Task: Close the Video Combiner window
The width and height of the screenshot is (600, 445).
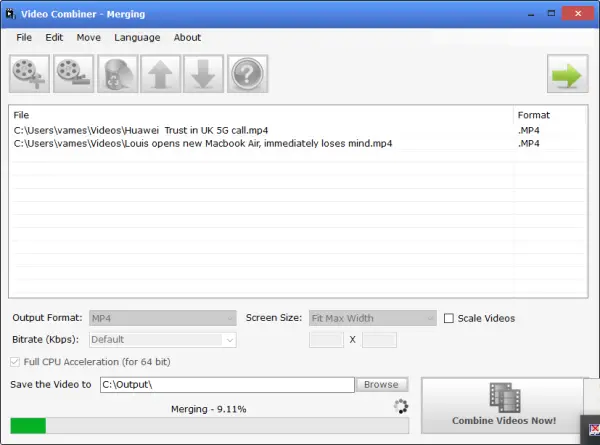Action: 578,14
